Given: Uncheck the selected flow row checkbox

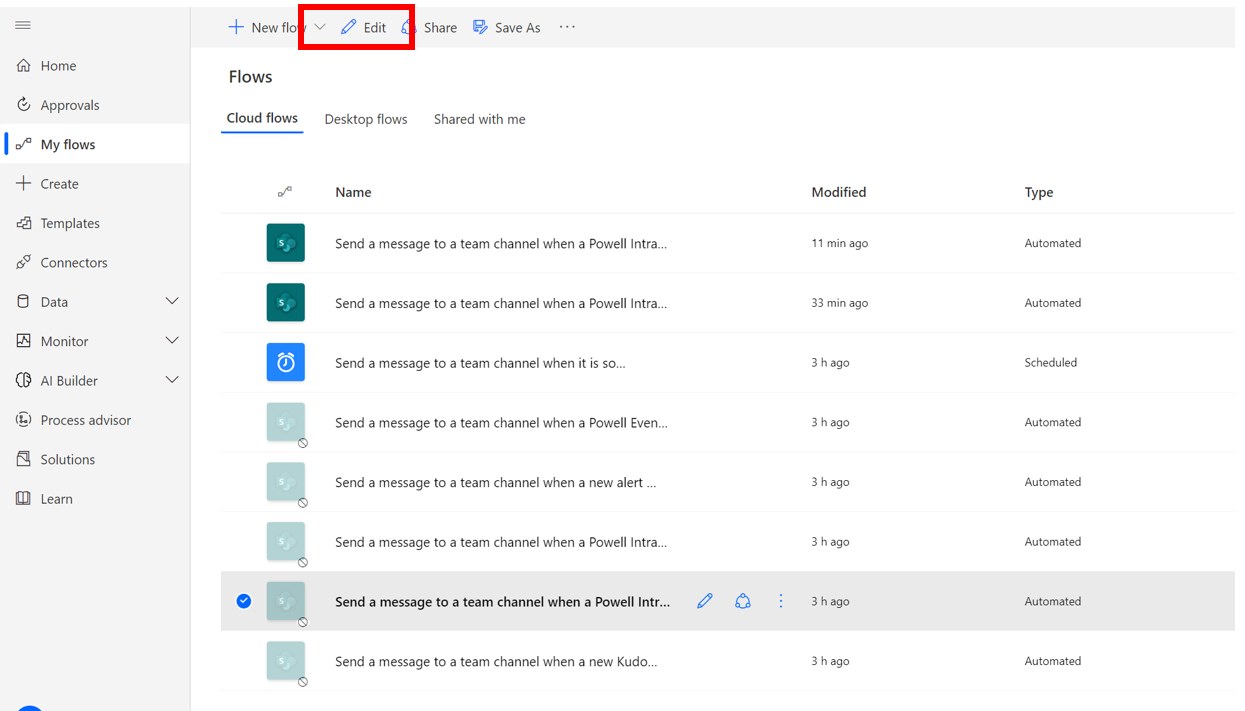Looking at the screenshot, I should (x=244, y=601).
